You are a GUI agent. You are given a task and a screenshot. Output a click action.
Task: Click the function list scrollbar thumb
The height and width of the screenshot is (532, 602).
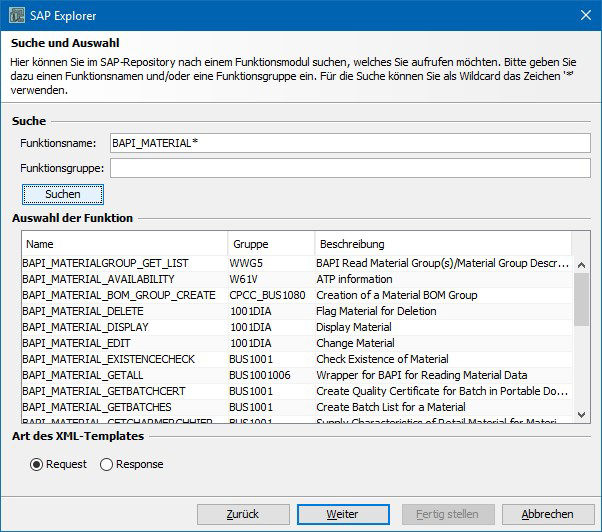[x=581, y=299]
